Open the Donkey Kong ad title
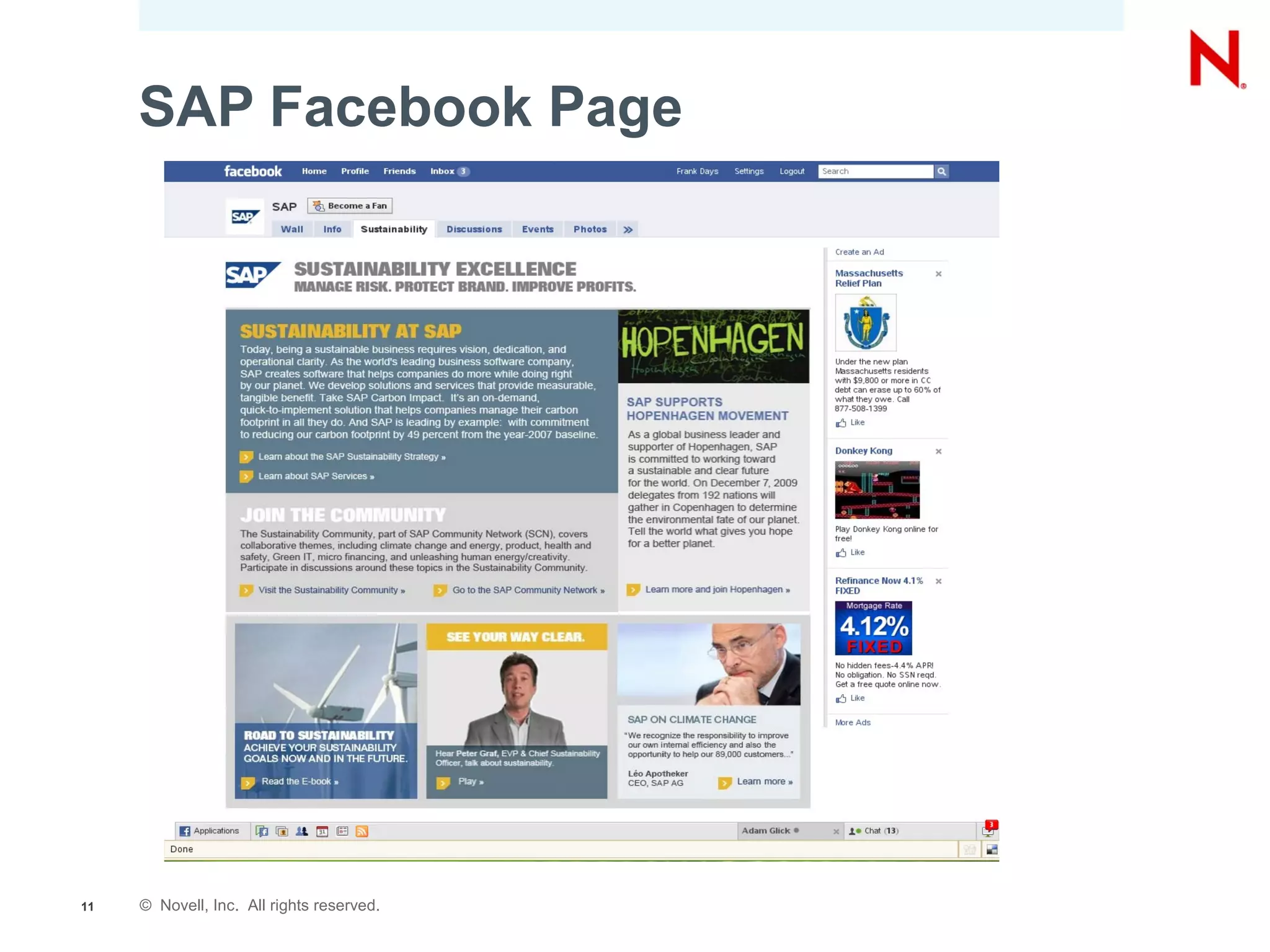The height and width of the screenshot is (952, 1270). (863, 451)
